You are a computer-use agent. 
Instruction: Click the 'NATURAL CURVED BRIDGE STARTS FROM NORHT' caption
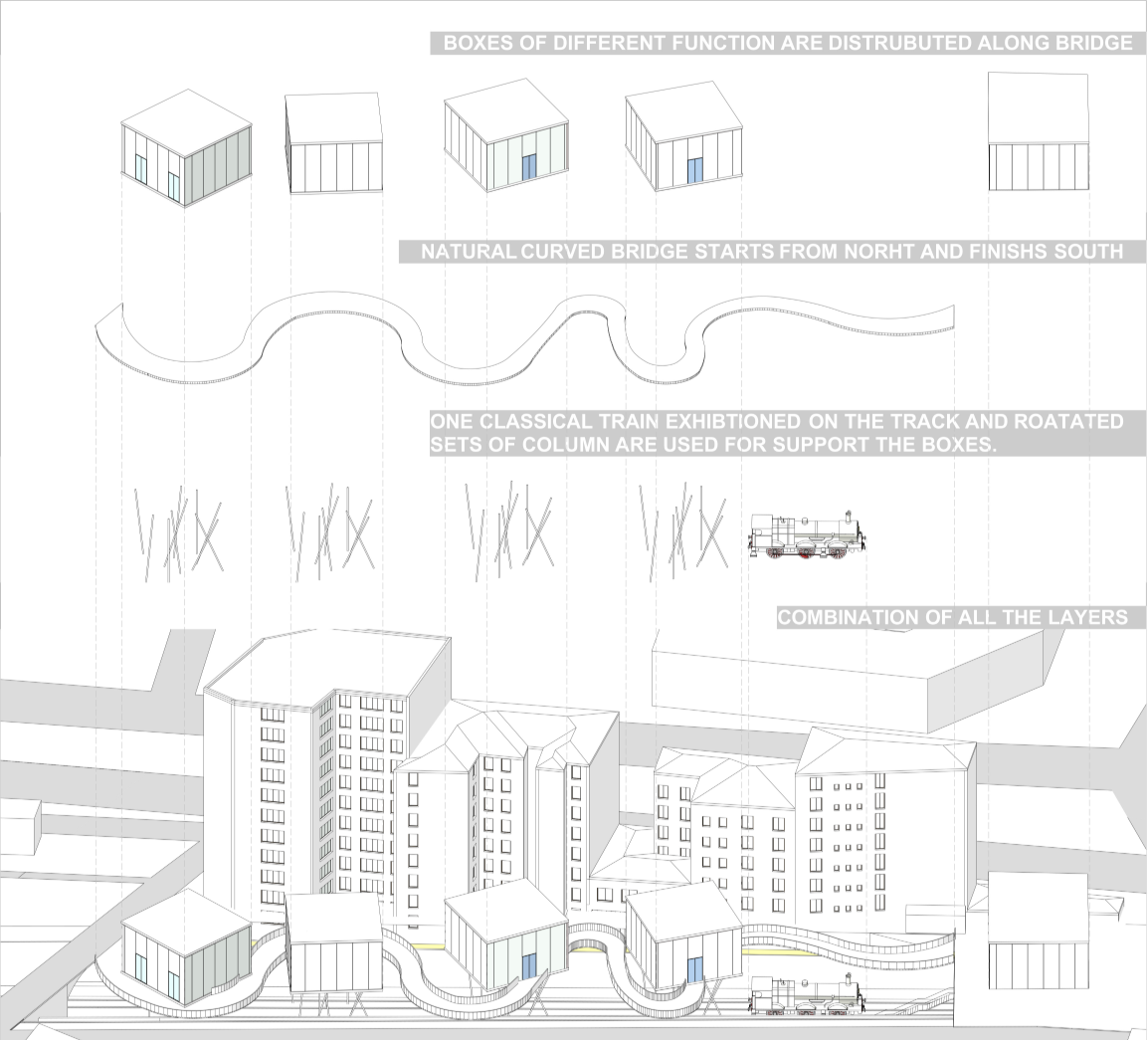(772, 252)
